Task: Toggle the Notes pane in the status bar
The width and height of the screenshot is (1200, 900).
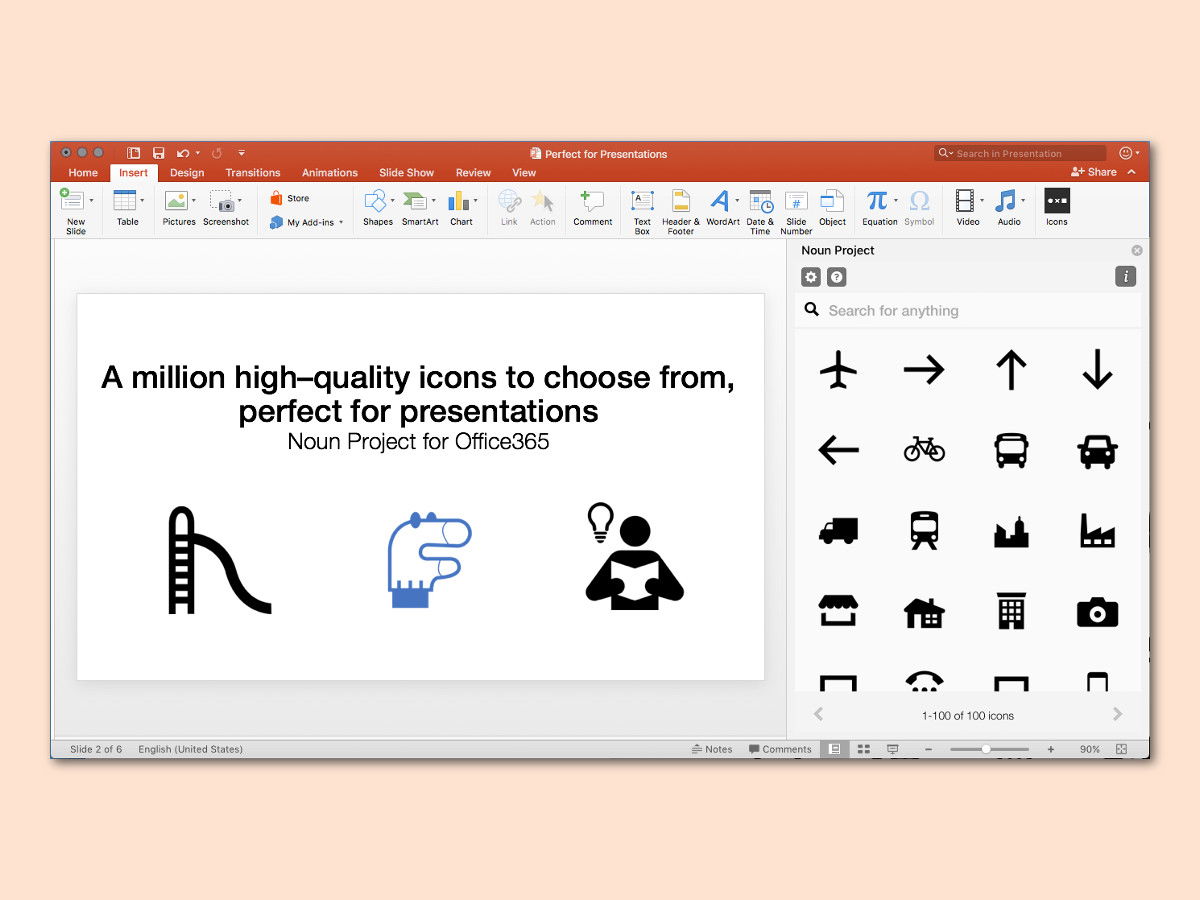Action: tap(712, 749)
